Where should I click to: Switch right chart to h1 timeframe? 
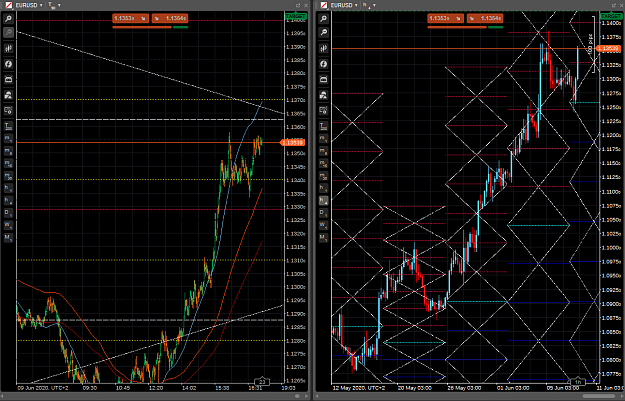324,188
